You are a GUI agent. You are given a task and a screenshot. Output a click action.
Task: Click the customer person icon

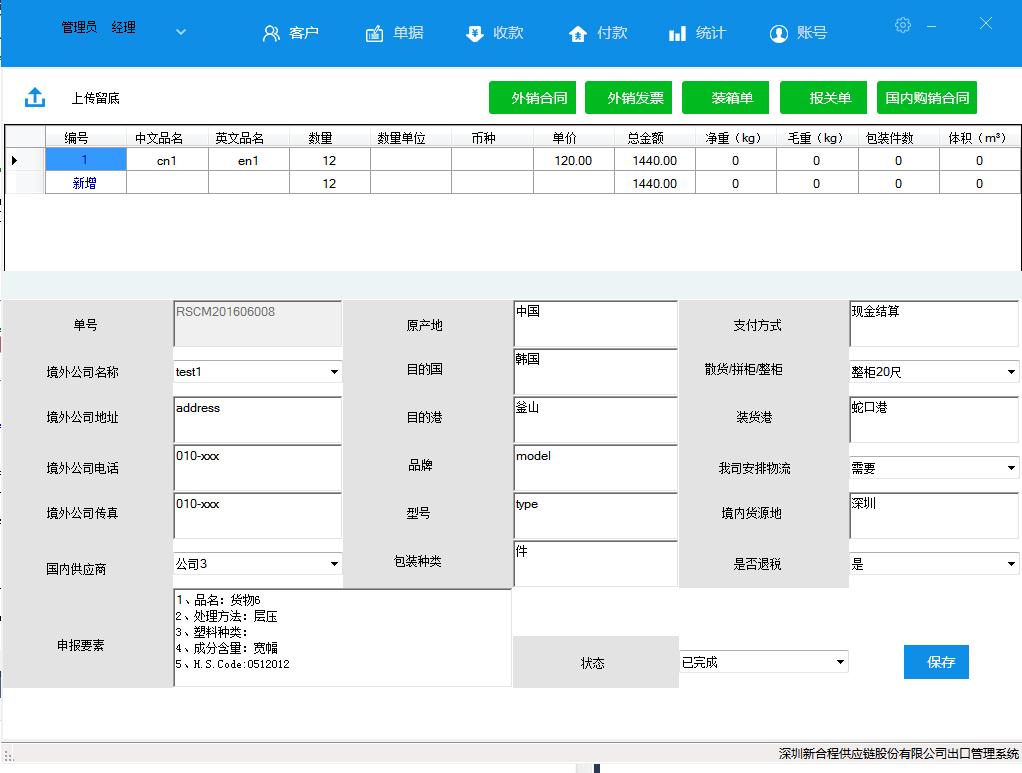[270, 33]
